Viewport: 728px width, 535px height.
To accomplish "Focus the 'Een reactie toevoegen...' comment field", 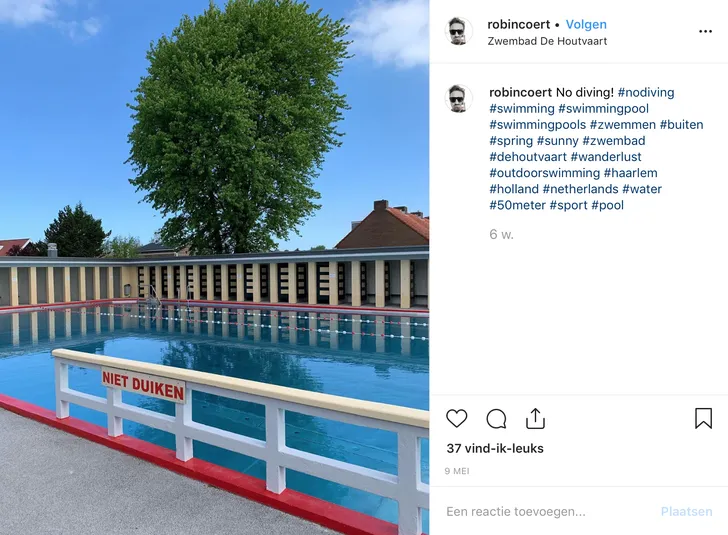I will coord(548,512).
